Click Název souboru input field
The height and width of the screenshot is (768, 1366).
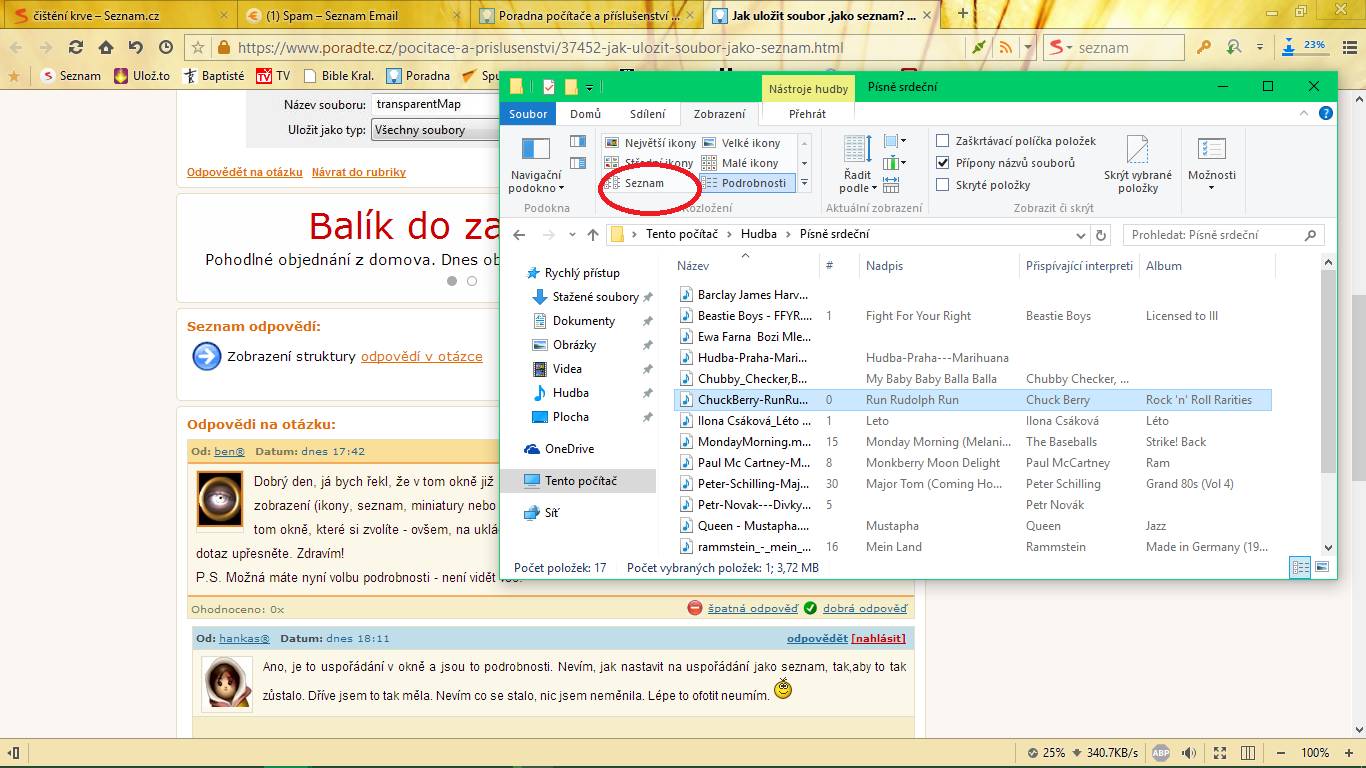435,104
